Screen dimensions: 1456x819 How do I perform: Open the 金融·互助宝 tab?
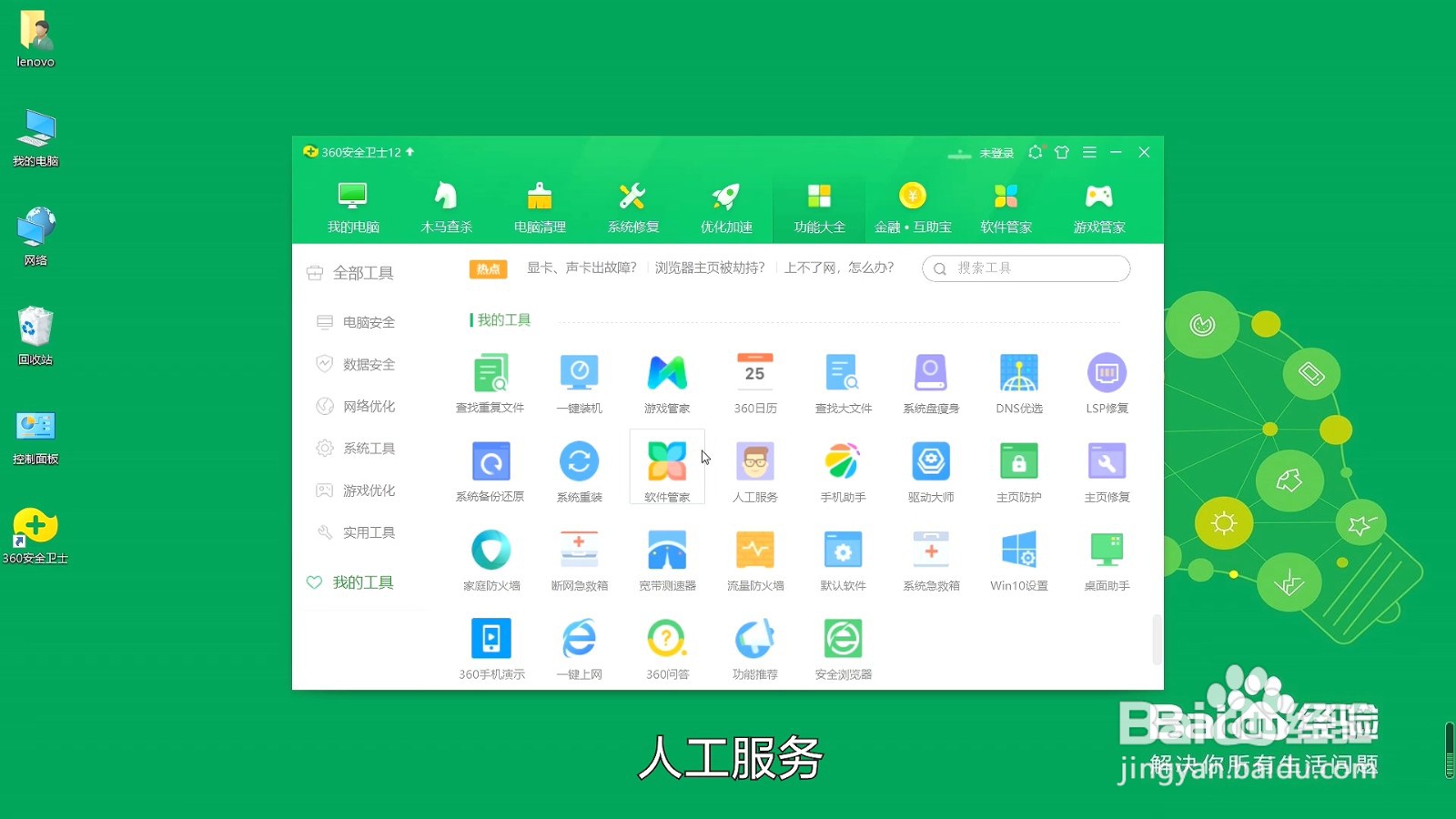[913, 207]
